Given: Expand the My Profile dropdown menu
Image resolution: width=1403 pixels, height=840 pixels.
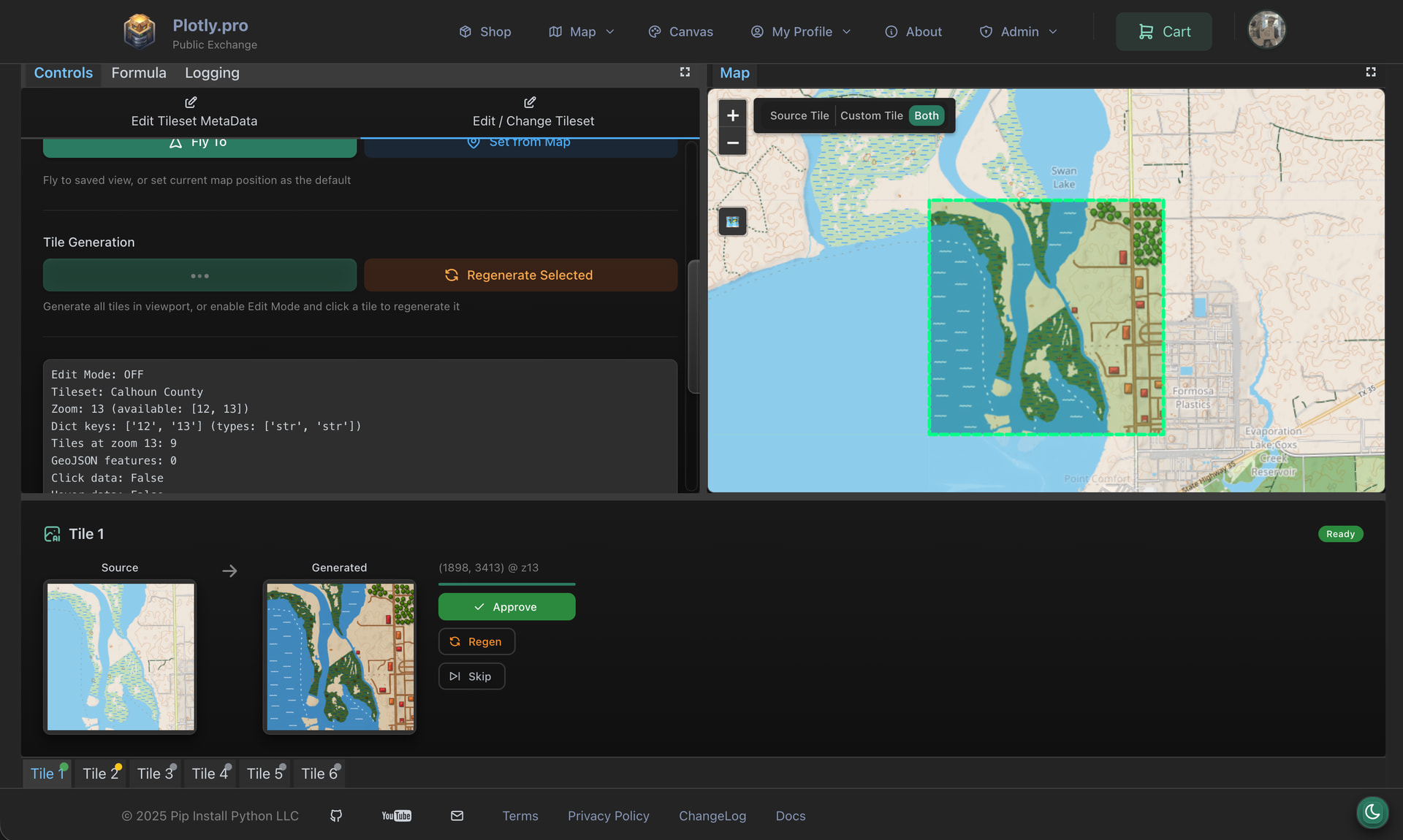Looking at the screenshot, I should pos(801,31).
